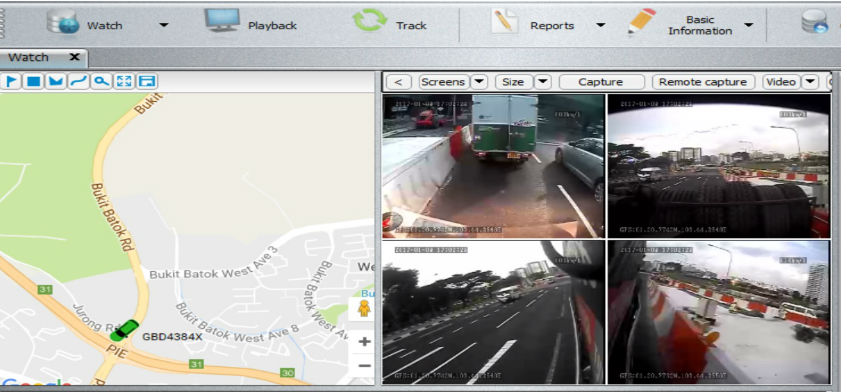This screenshot has width=847, height=392.
Task: Open the Track menu
Action: [411, 25]
